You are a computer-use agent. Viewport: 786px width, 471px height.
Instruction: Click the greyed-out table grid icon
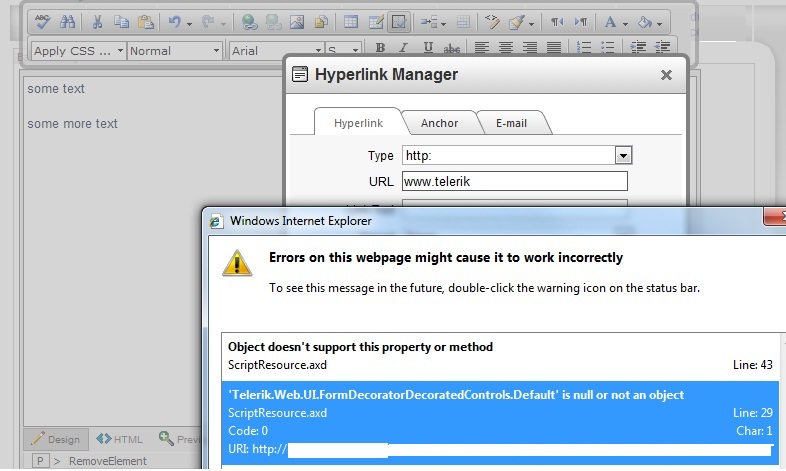pyautogui.click(x=464, y=22)
